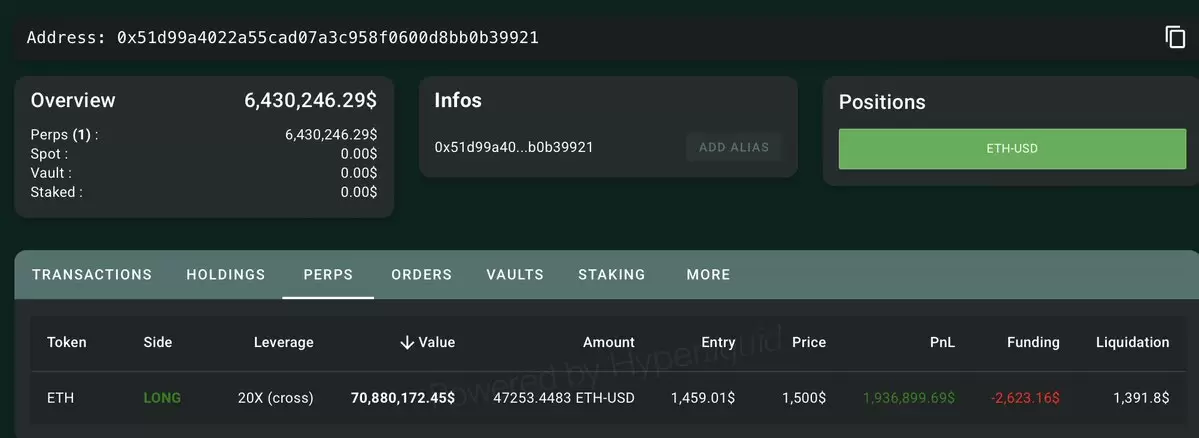Viewport: 1199px width, 438px height.
Task: Click the Amount column header
Action: [609, 342]
